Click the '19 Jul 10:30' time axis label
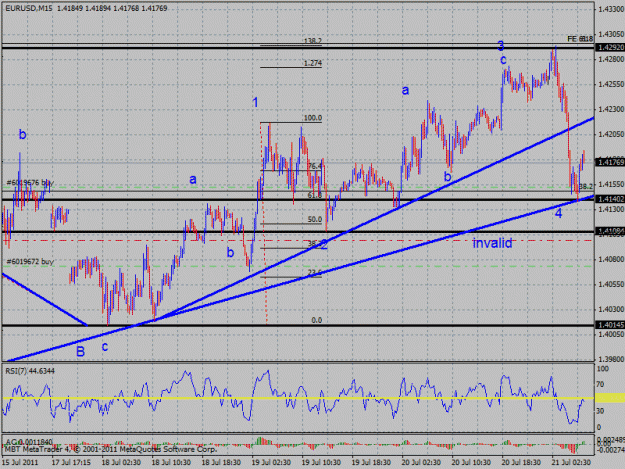Image resolution: width=625 pixels, height=469 pixels. click(x=321, y=462)
